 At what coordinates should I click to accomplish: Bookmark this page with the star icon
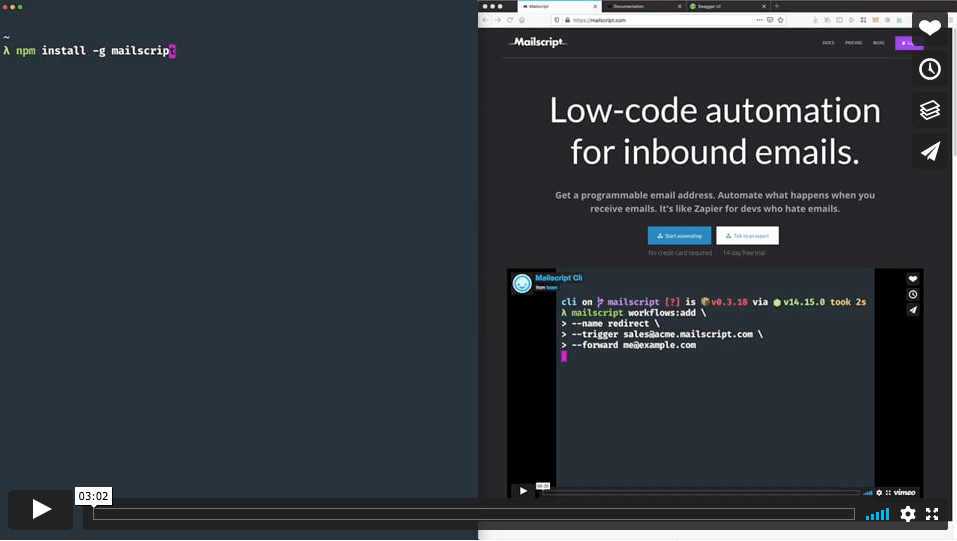[781, 20]
